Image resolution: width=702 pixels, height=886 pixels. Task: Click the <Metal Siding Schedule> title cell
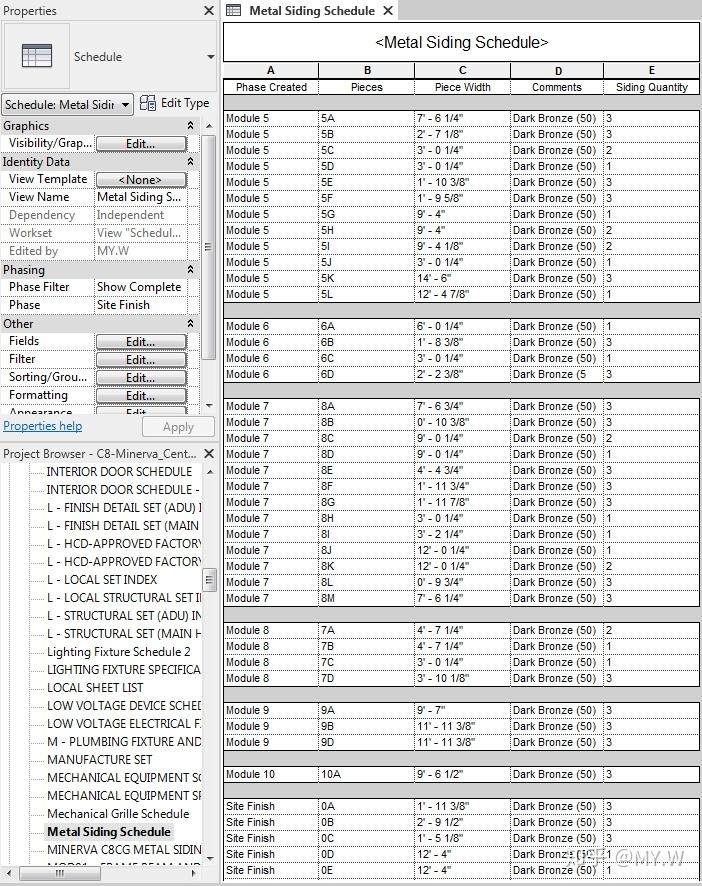click(x=461, y=42)
